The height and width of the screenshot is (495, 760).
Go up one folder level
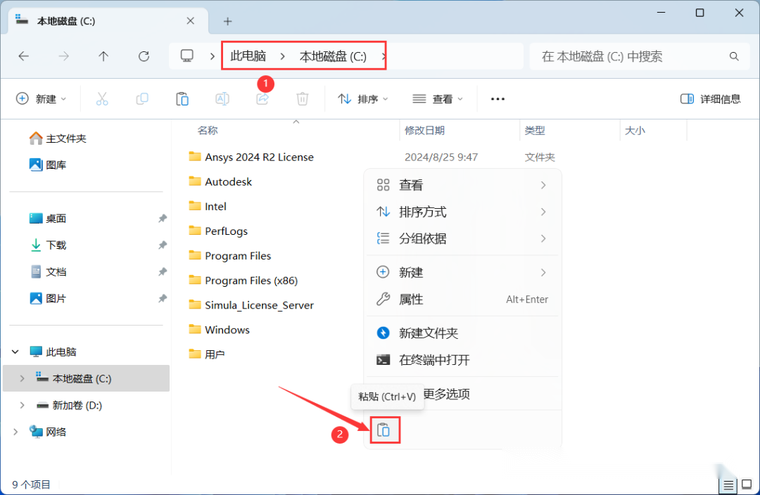104,56
